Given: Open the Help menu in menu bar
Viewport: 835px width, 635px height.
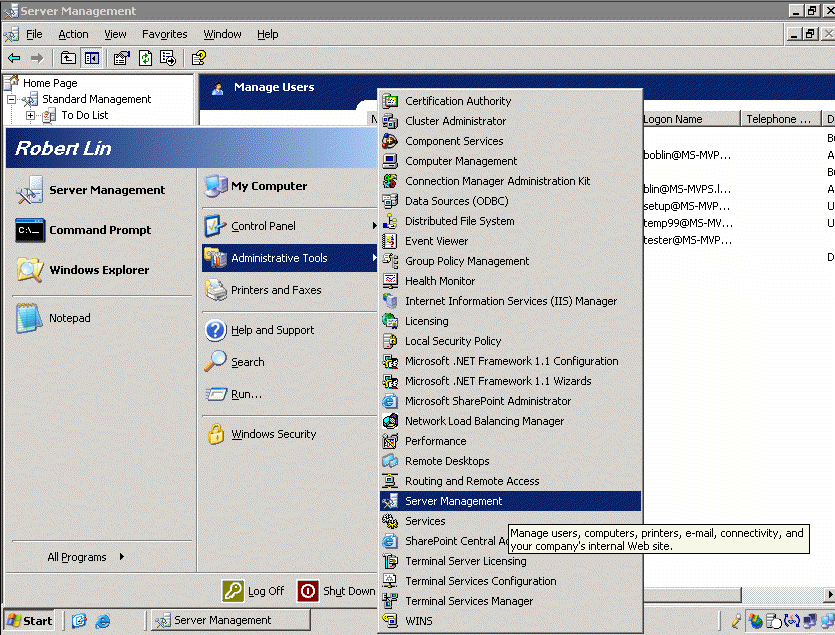Looking at the screenshot, I should (267, 34).
